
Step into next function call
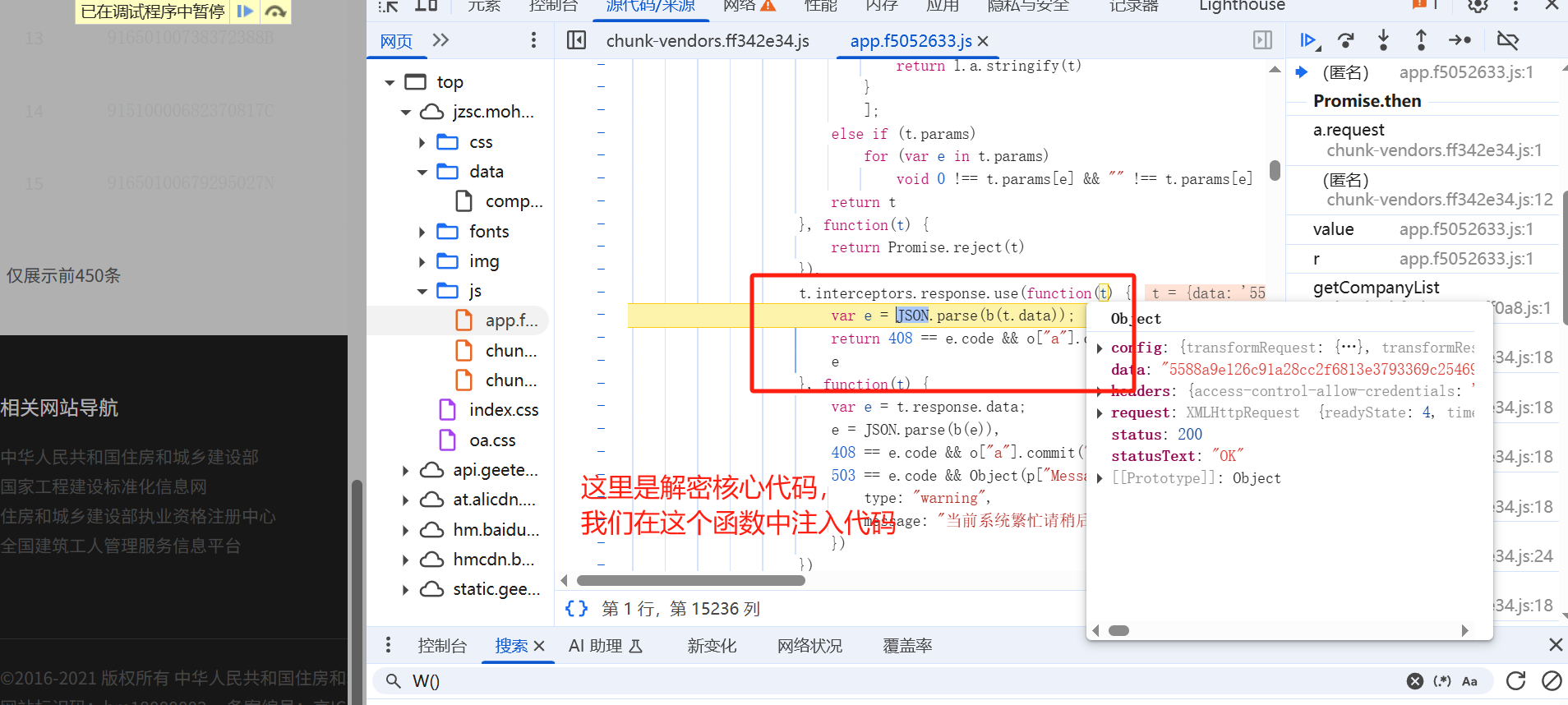point(1384,40)
